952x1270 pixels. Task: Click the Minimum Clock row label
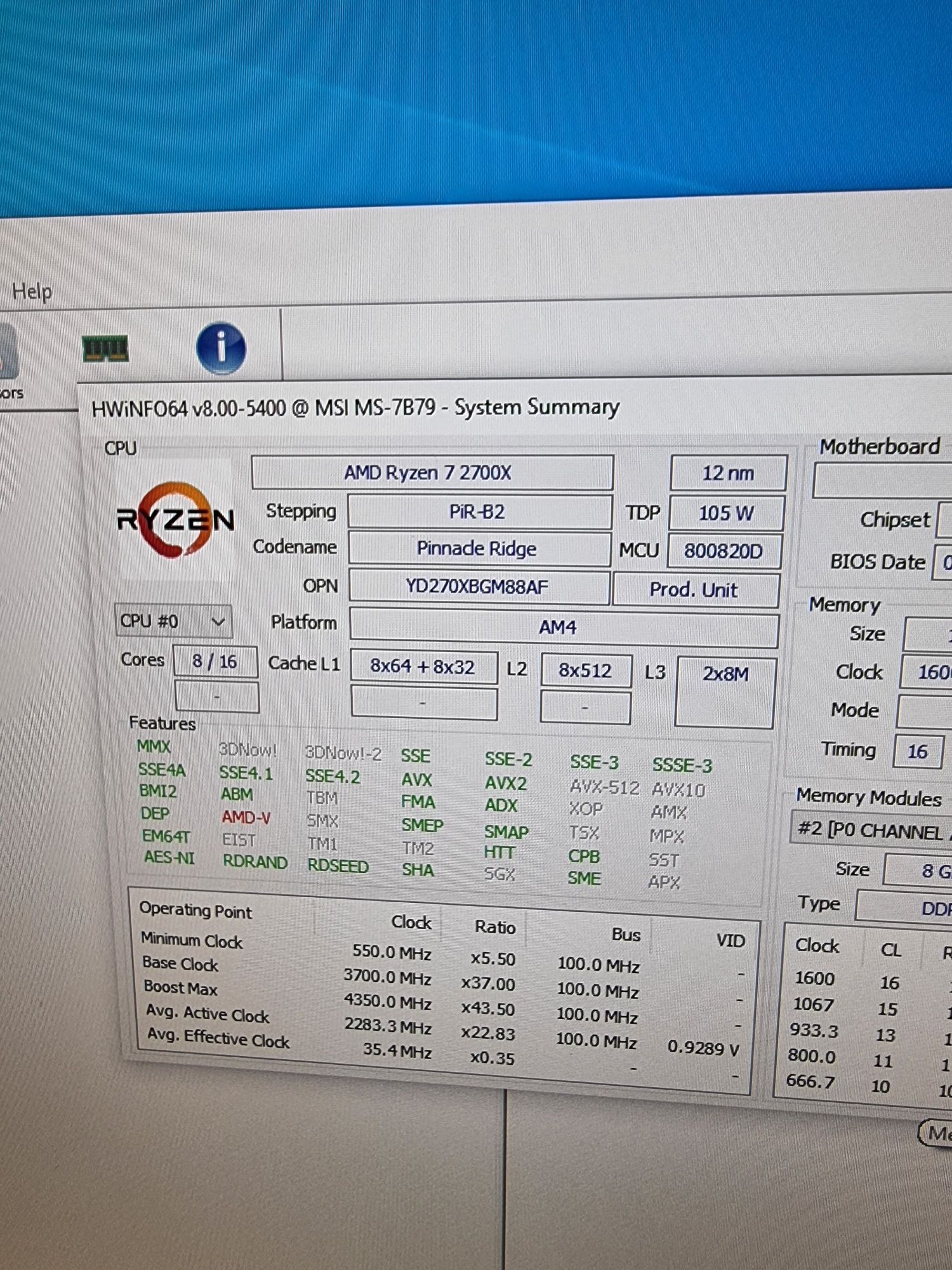pyautogui.click(x=192, y=940)
